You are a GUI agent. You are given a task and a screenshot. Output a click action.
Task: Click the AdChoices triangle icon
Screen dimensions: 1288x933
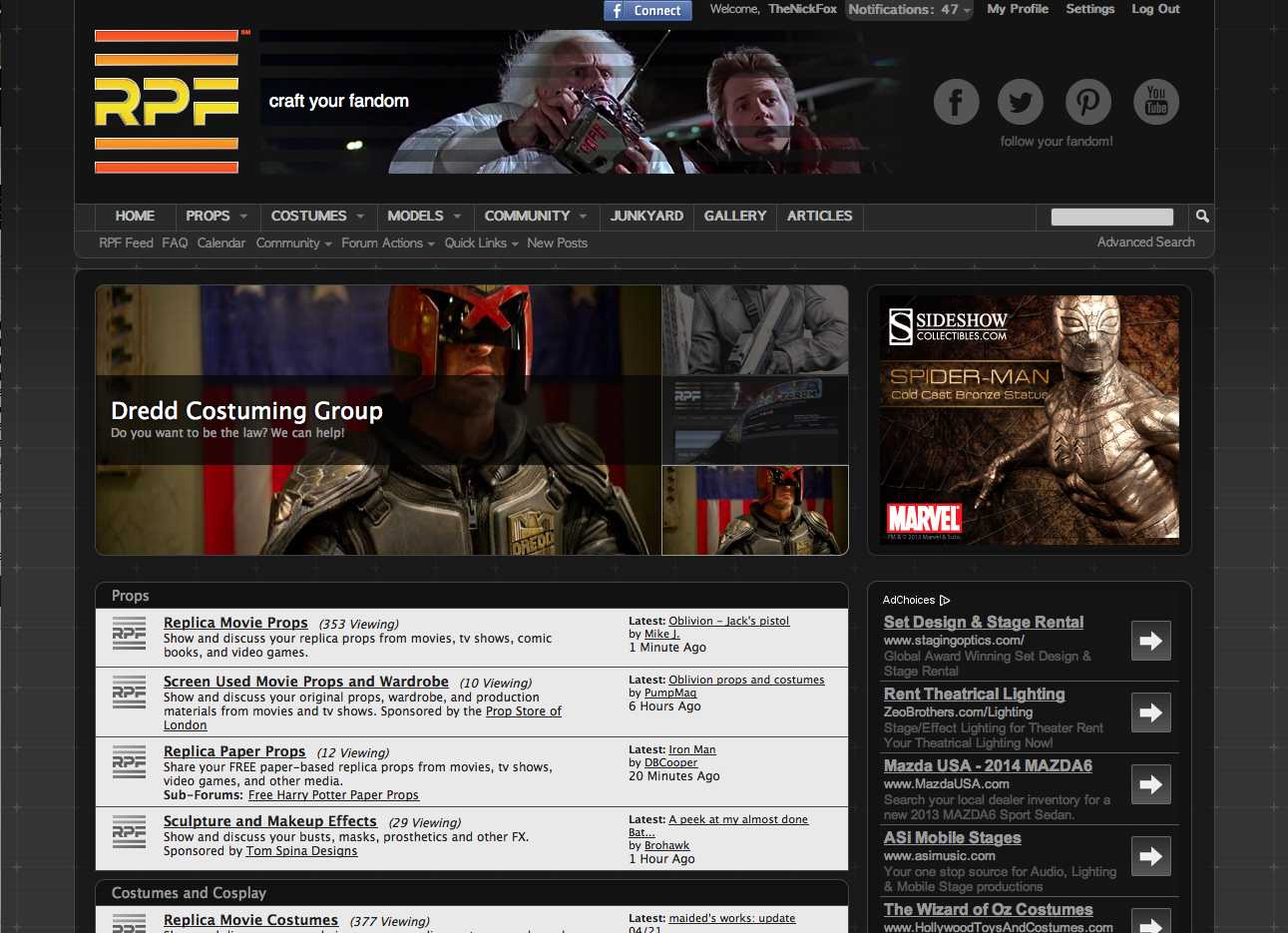(945, 601)
